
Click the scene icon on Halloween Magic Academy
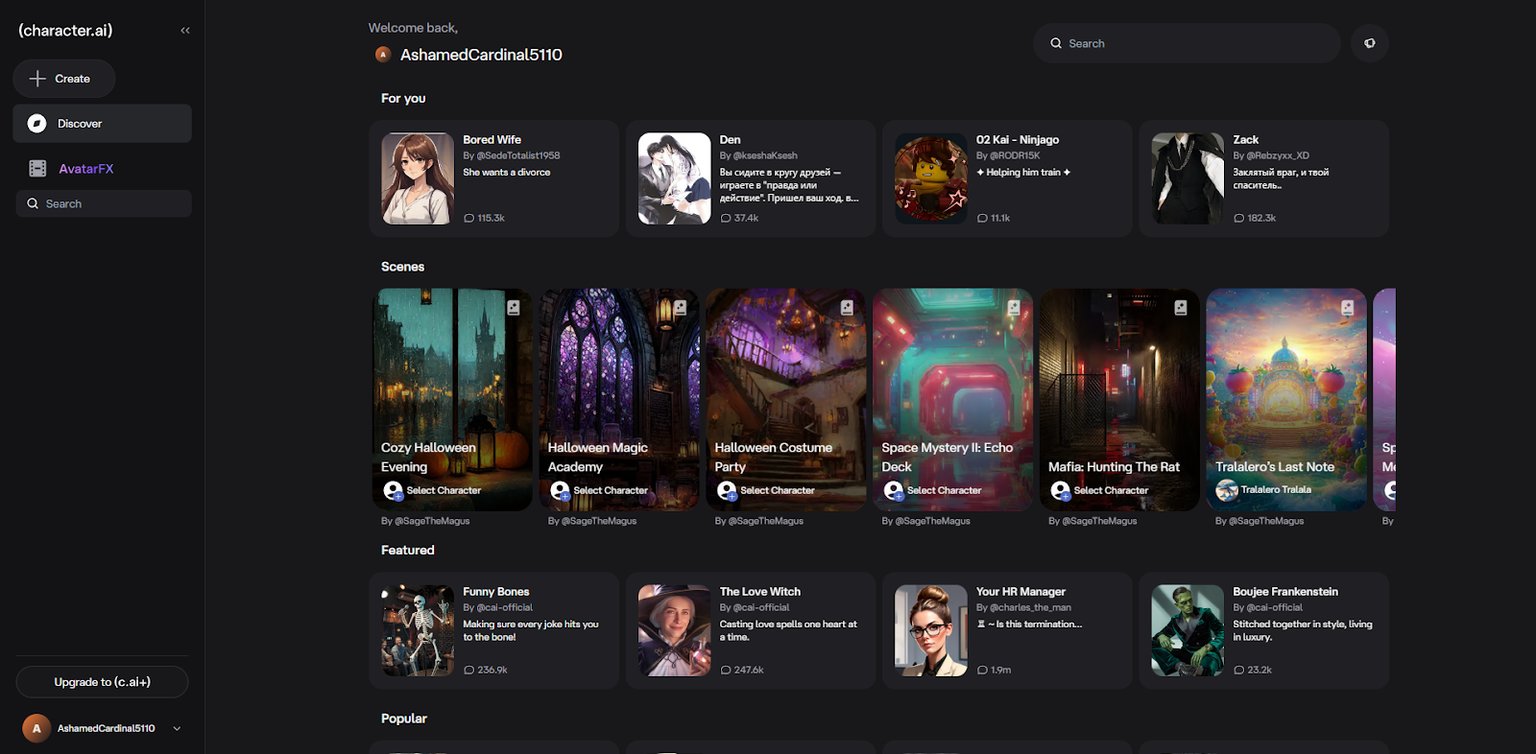click(x=680, y=308)
